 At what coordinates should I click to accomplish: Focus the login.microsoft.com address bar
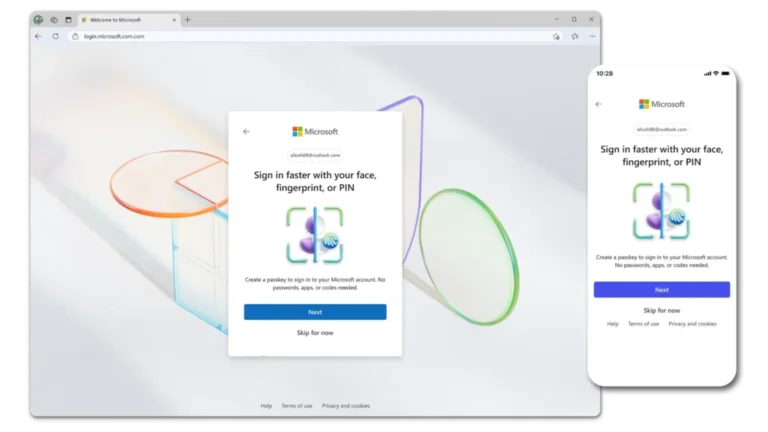click(x=313, y=36)
